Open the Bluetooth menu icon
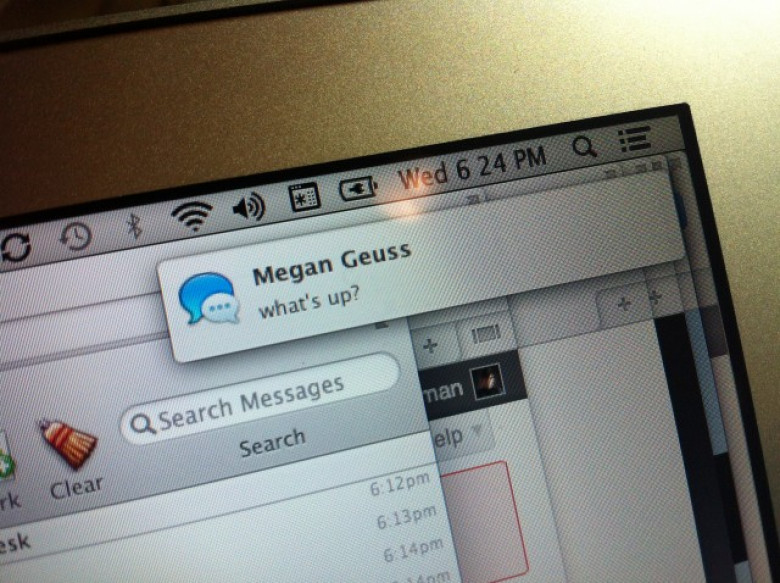 tap(134, 226)
